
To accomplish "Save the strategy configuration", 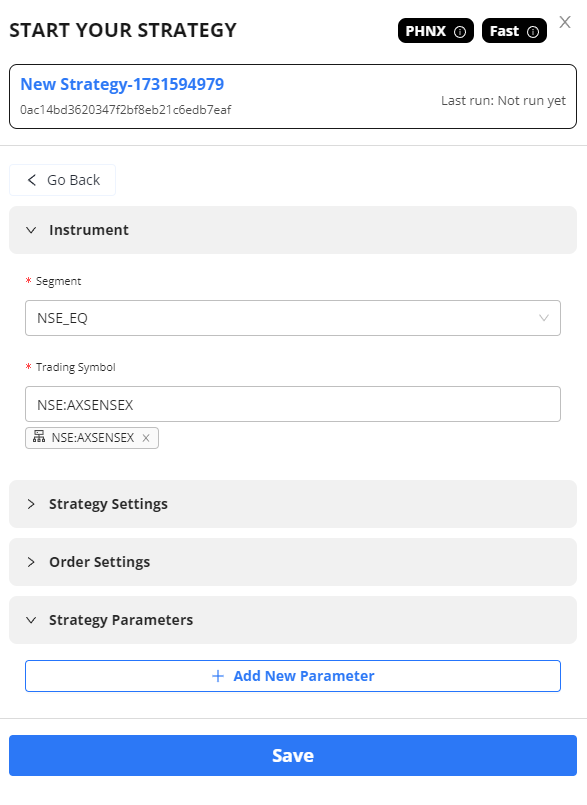I will pos(293,756).
